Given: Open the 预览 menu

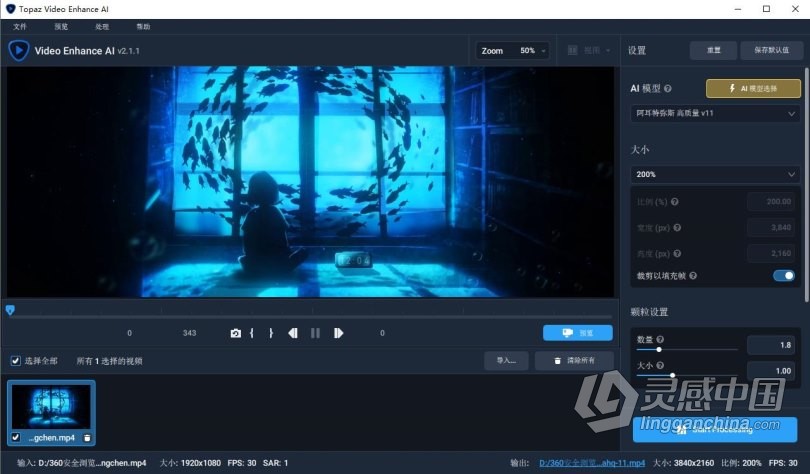Looking at the screenshot, I should tap(61, 27).
